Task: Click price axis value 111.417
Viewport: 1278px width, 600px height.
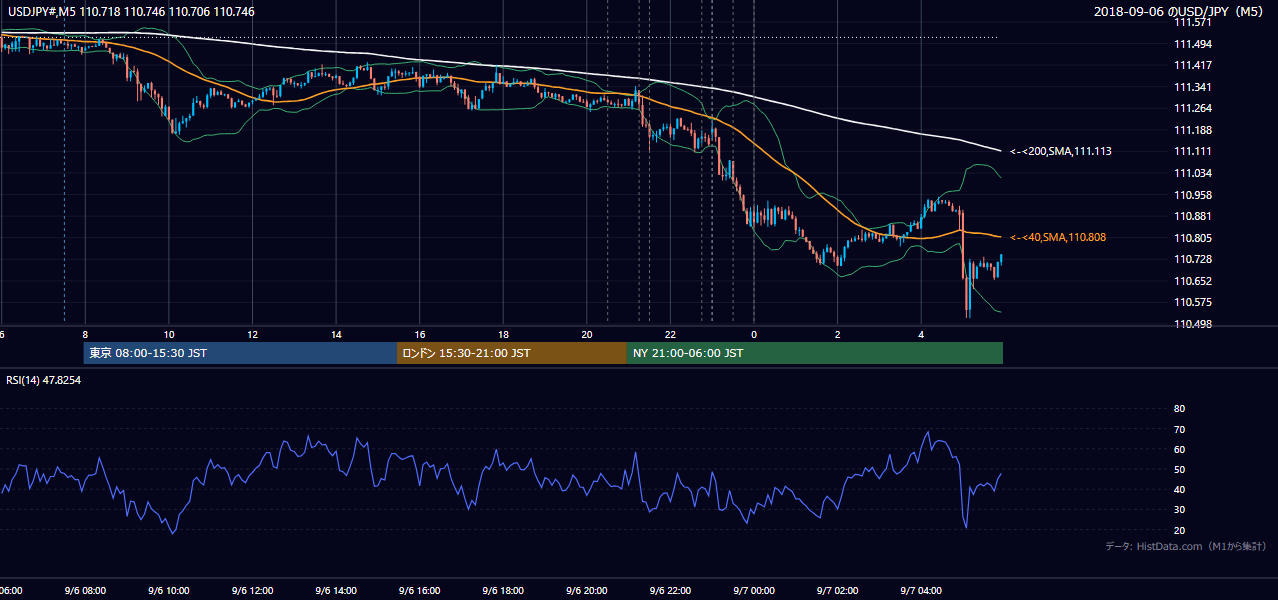Action: point(1191,65)
